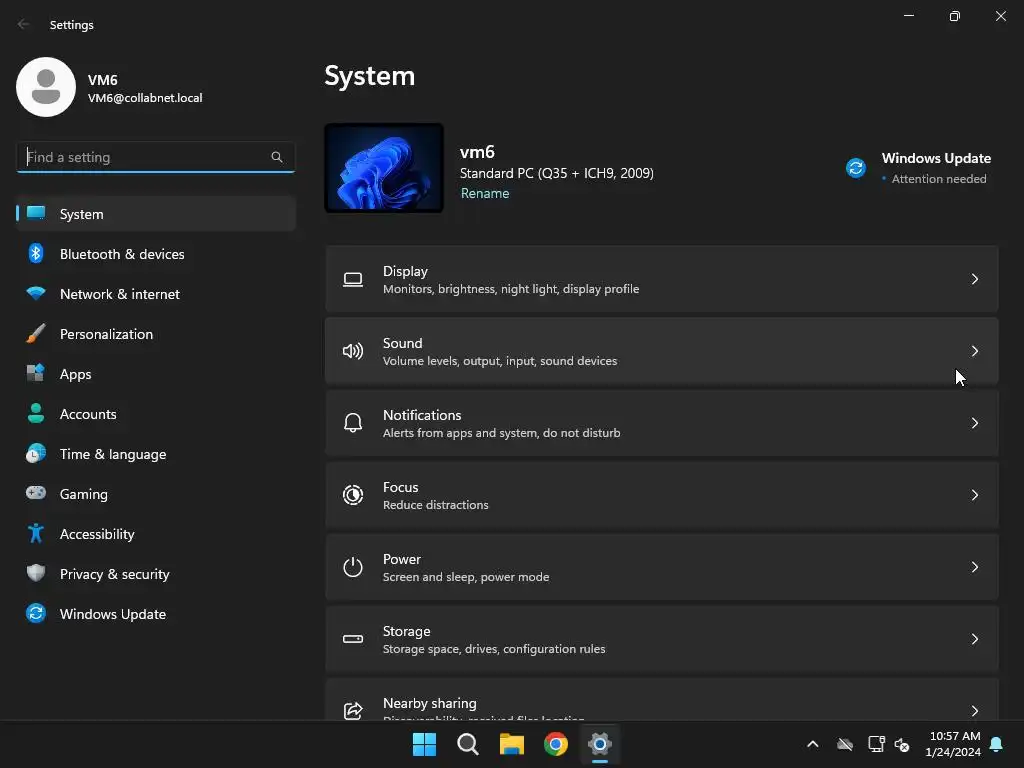Viewport: 1024px width, 768px height.
Task: Open Time & language settings
Action: (155, 454)
